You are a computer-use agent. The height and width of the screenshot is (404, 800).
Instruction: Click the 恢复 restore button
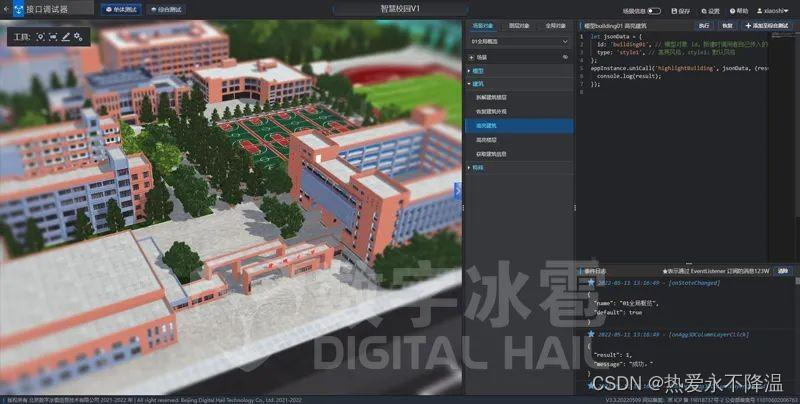(x=727, y=26)
